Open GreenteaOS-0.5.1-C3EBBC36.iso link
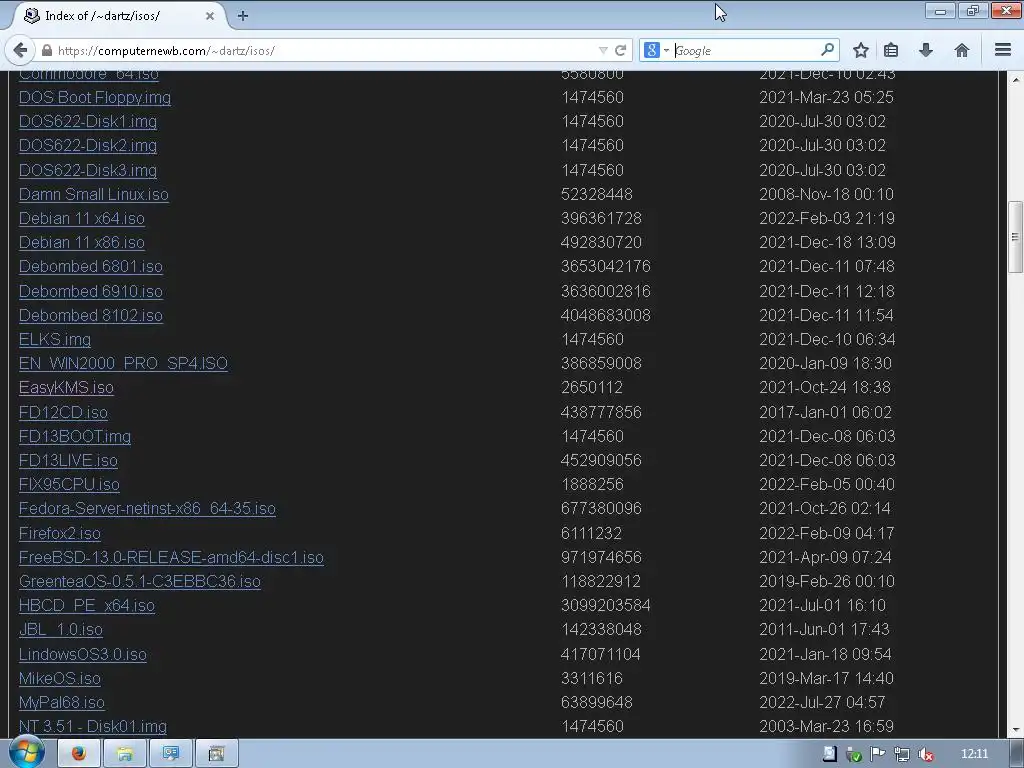 (x=140, y=581)
